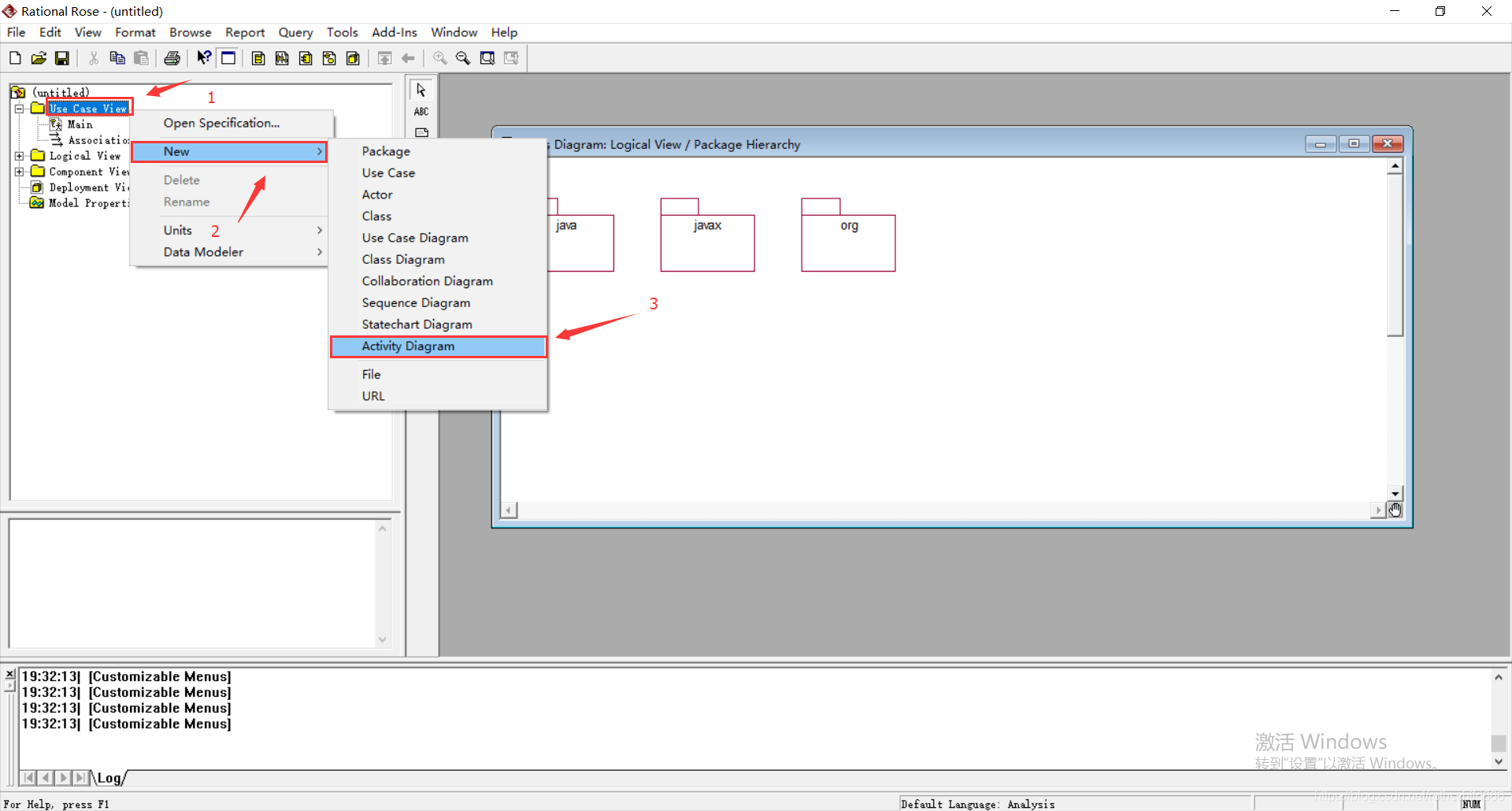Select Activity Diagram from New submenu
1512x811 pixels.
tap(439, 346)
